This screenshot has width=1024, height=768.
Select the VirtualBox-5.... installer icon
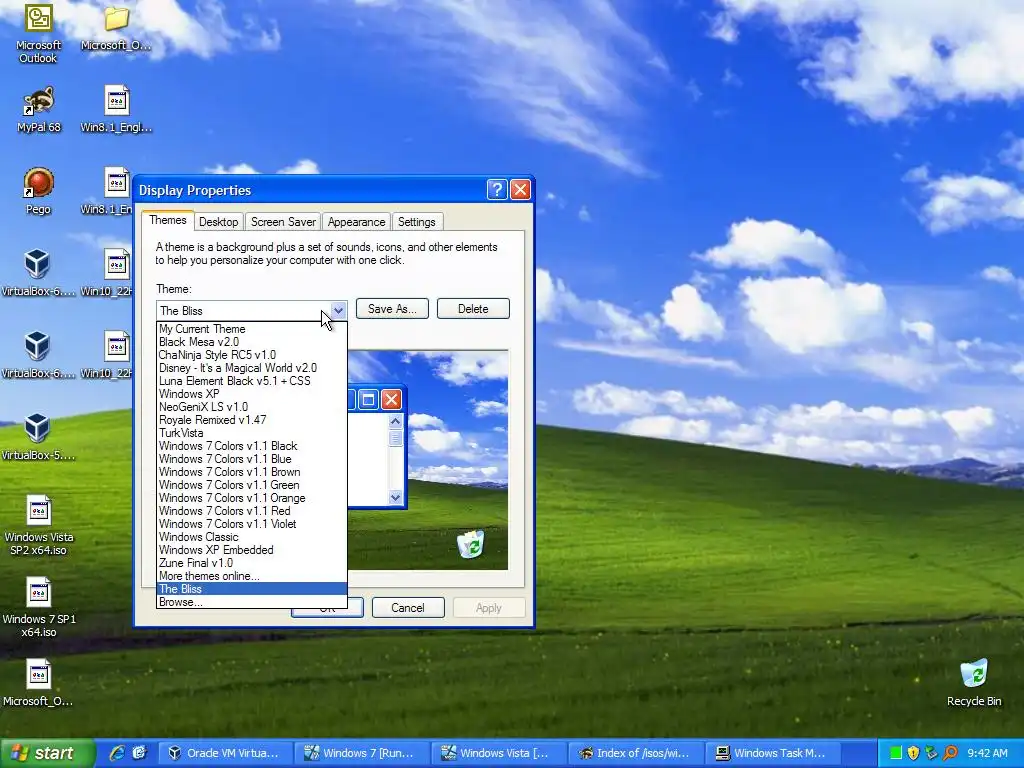(38, 438)
